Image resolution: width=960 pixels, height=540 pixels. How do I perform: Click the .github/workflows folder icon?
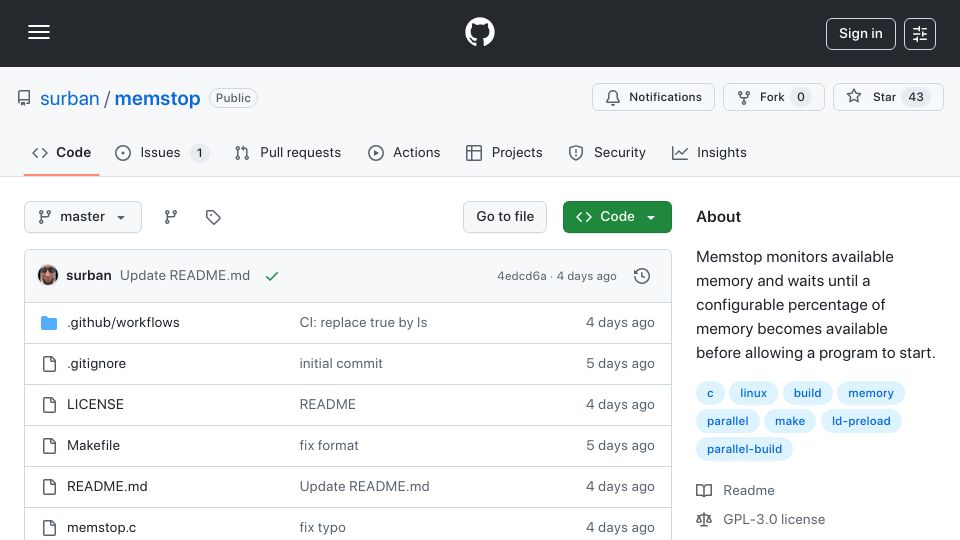[49, 323]
